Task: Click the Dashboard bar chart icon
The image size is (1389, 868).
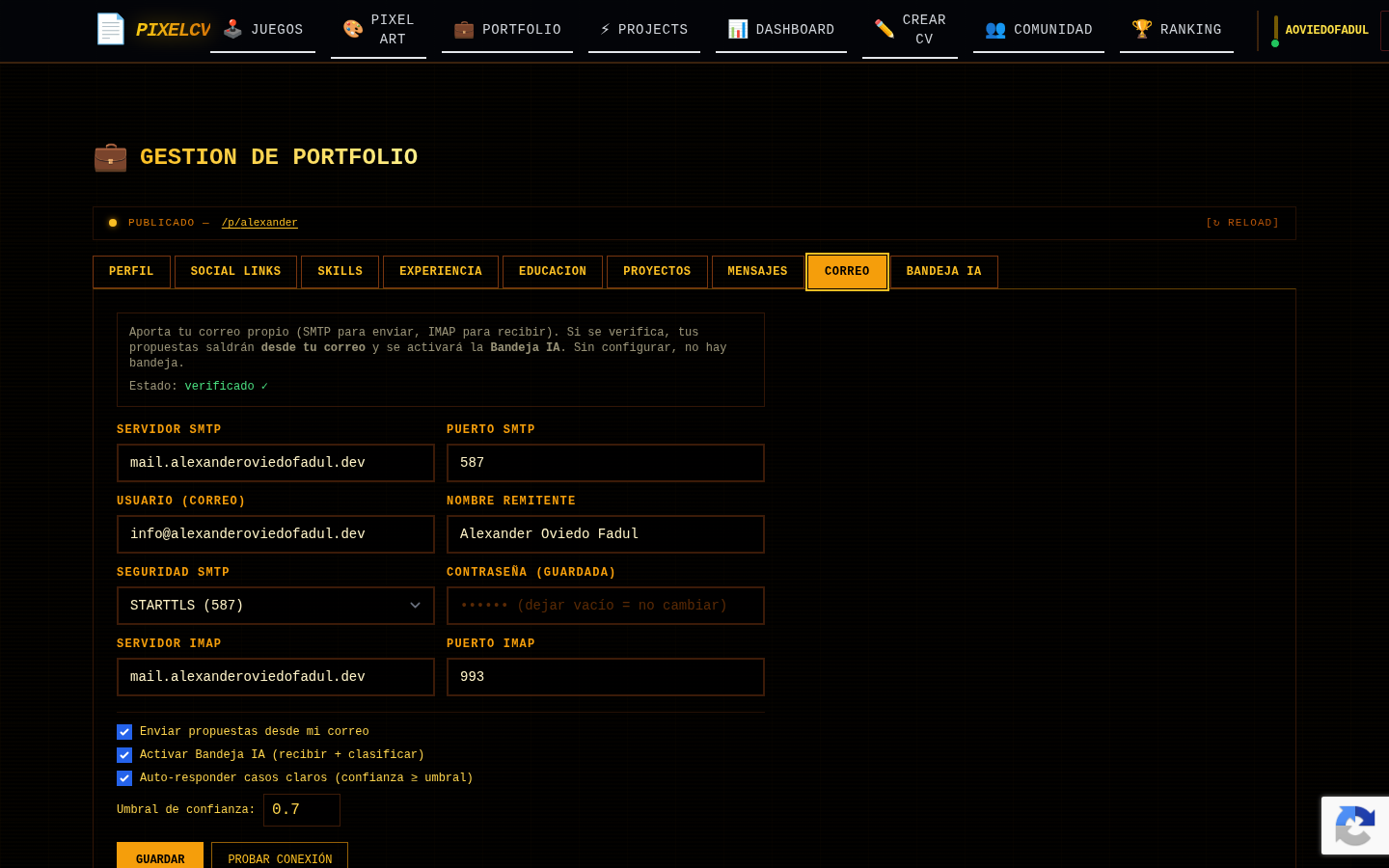Action: [x=738, y=29]
